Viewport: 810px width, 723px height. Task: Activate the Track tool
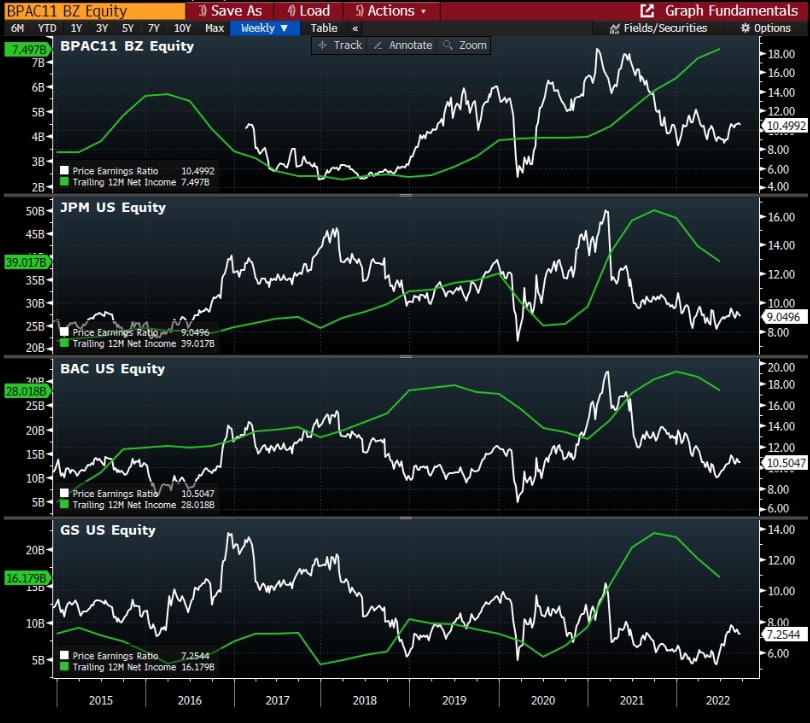[340, 45]
